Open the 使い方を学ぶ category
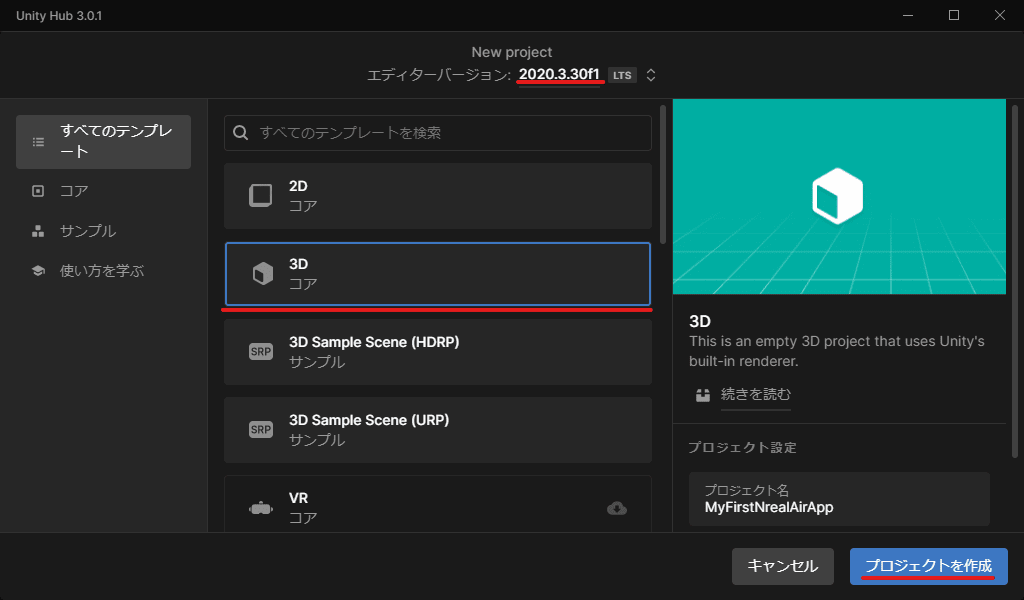This screenshot has height=600, width=1024. click(x=103, y=270)
